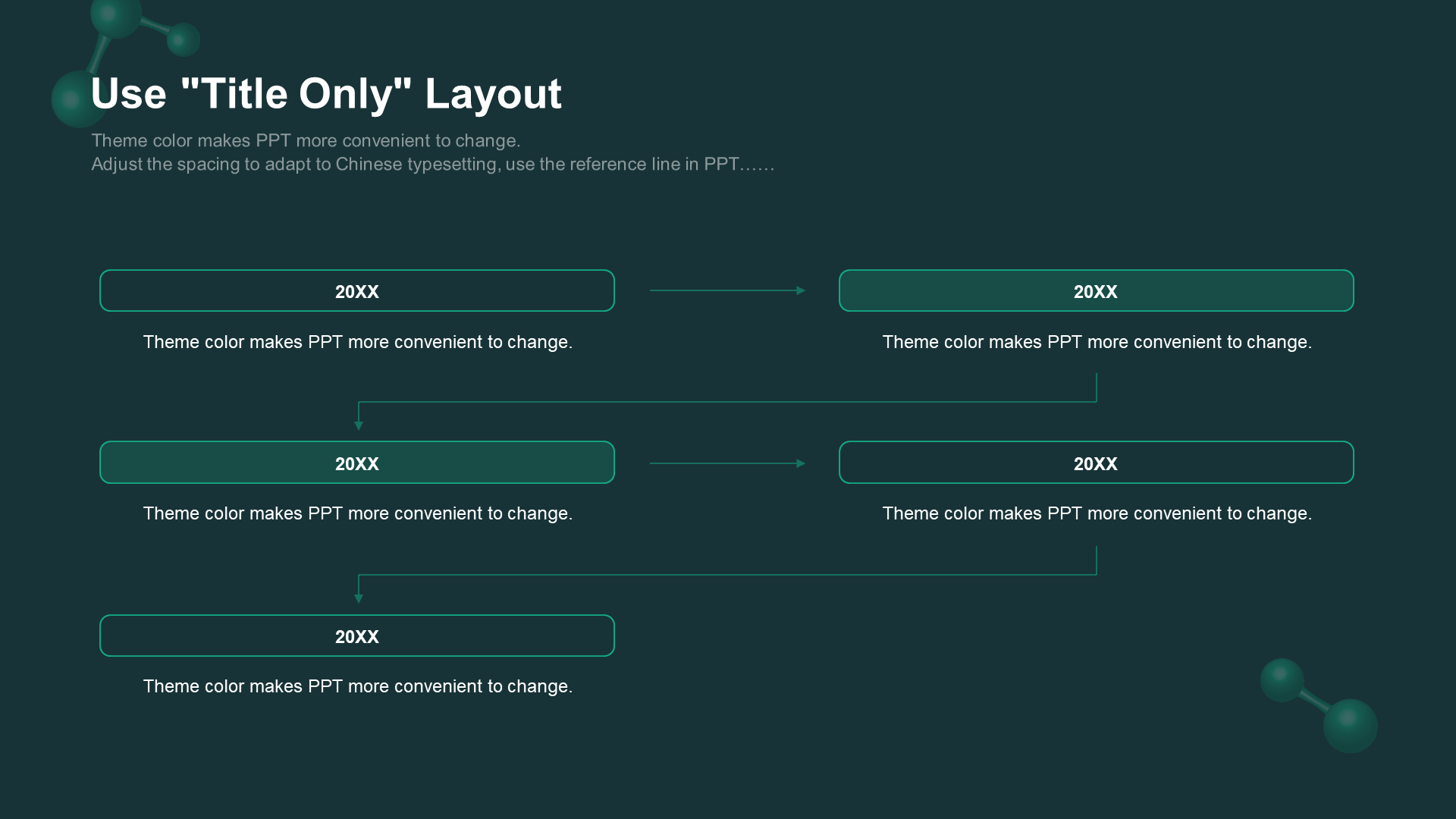Click the right-pointing arrow between top boxes

pyautogui.click(x=727, y=290)
